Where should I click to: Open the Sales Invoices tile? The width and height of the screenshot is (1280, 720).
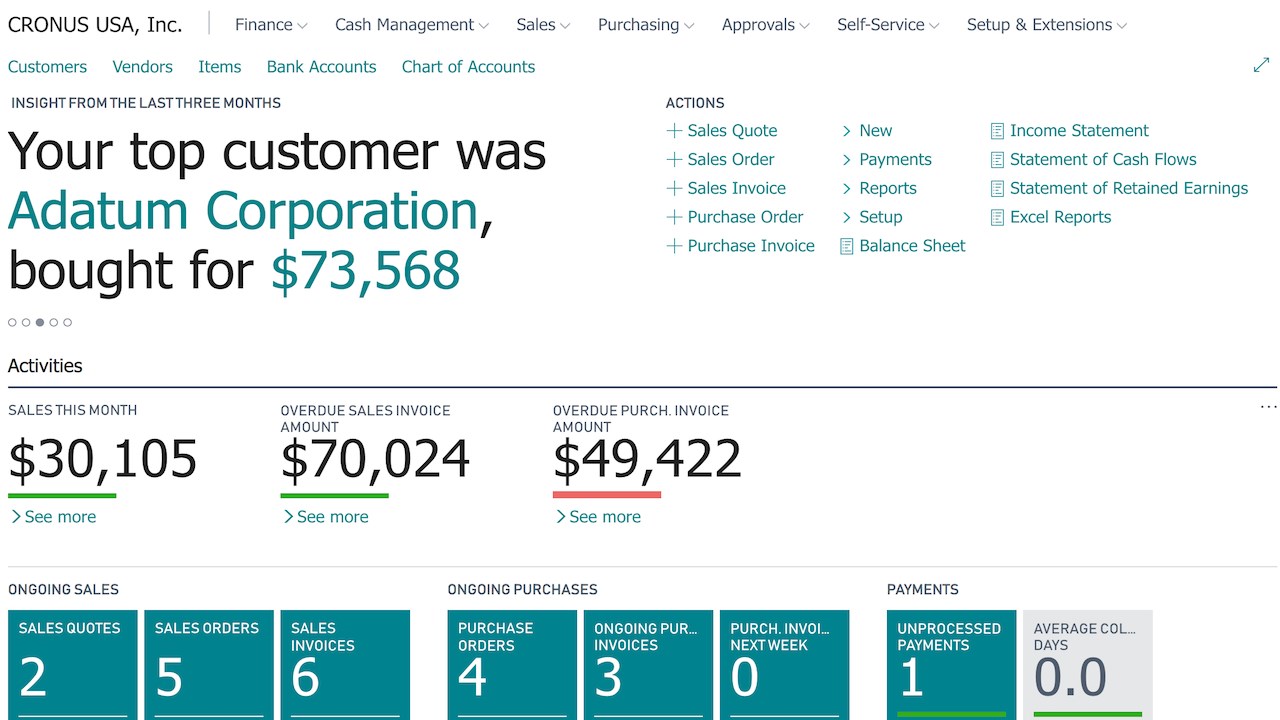coord(345,665)
